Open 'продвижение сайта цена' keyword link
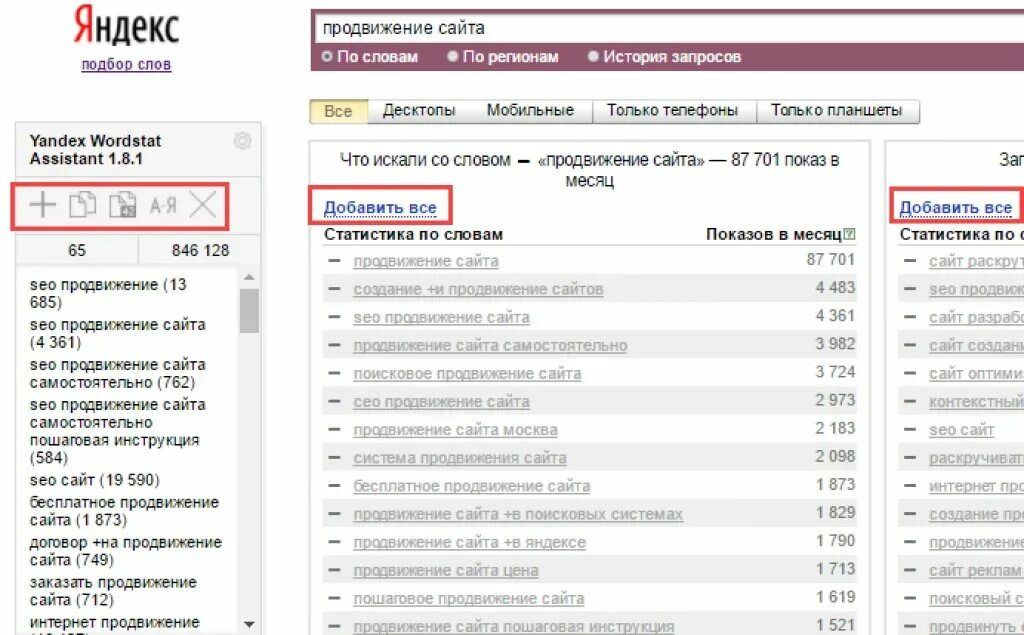The width and height of the screenshot is (1024, 635). 446,570
